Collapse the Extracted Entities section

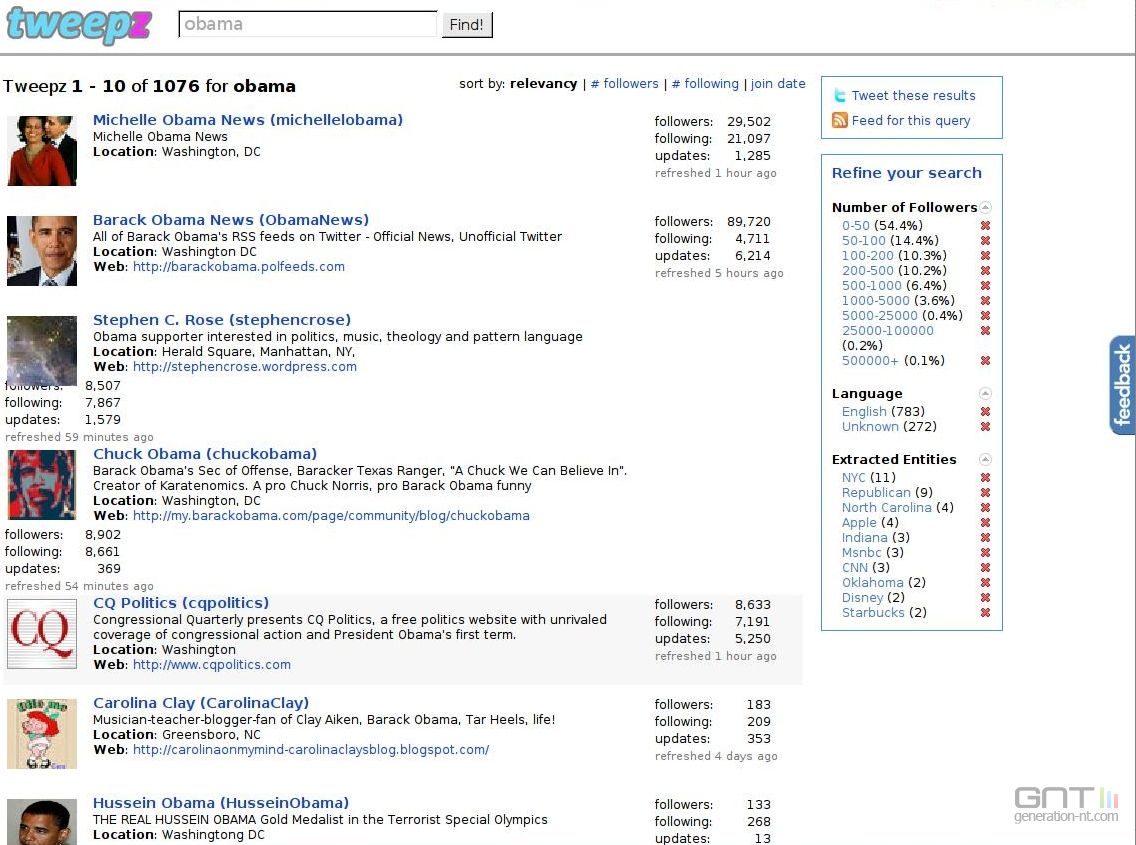coord(985,459)
